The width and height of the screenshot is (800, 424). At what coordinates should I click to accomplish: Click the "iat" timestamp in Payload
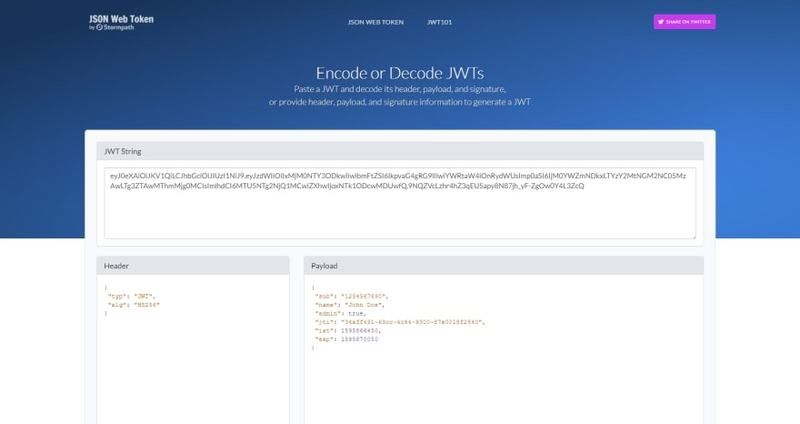point(357,329)
